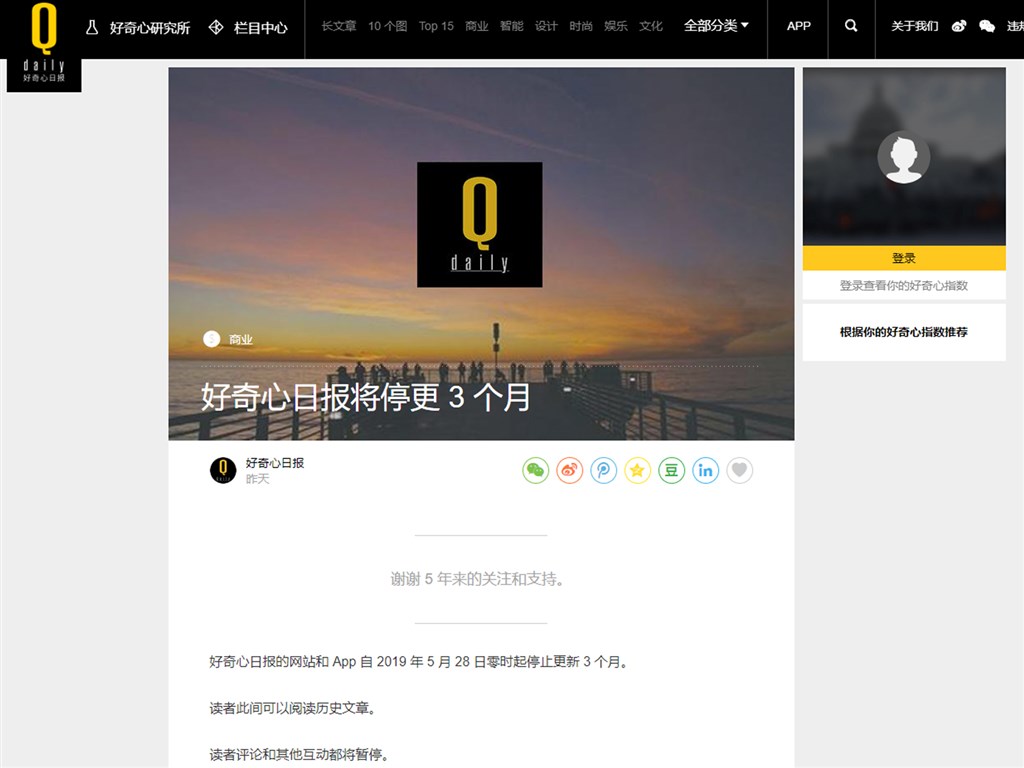
Task: Click the Q daily site logo
Action: 44,44
